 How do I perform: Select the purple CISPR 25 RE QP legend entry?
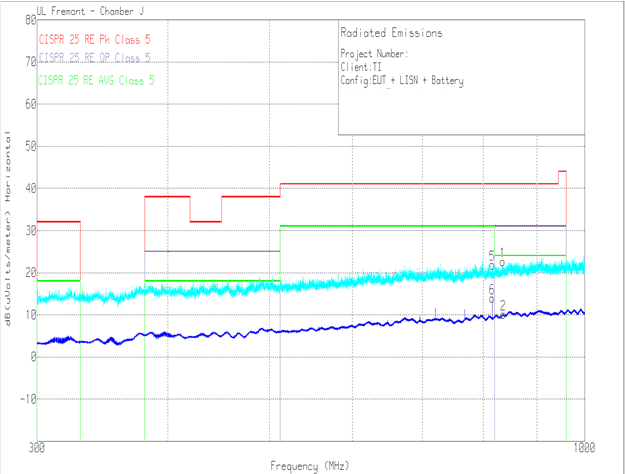pyautogui.click(x=95, y=57)
